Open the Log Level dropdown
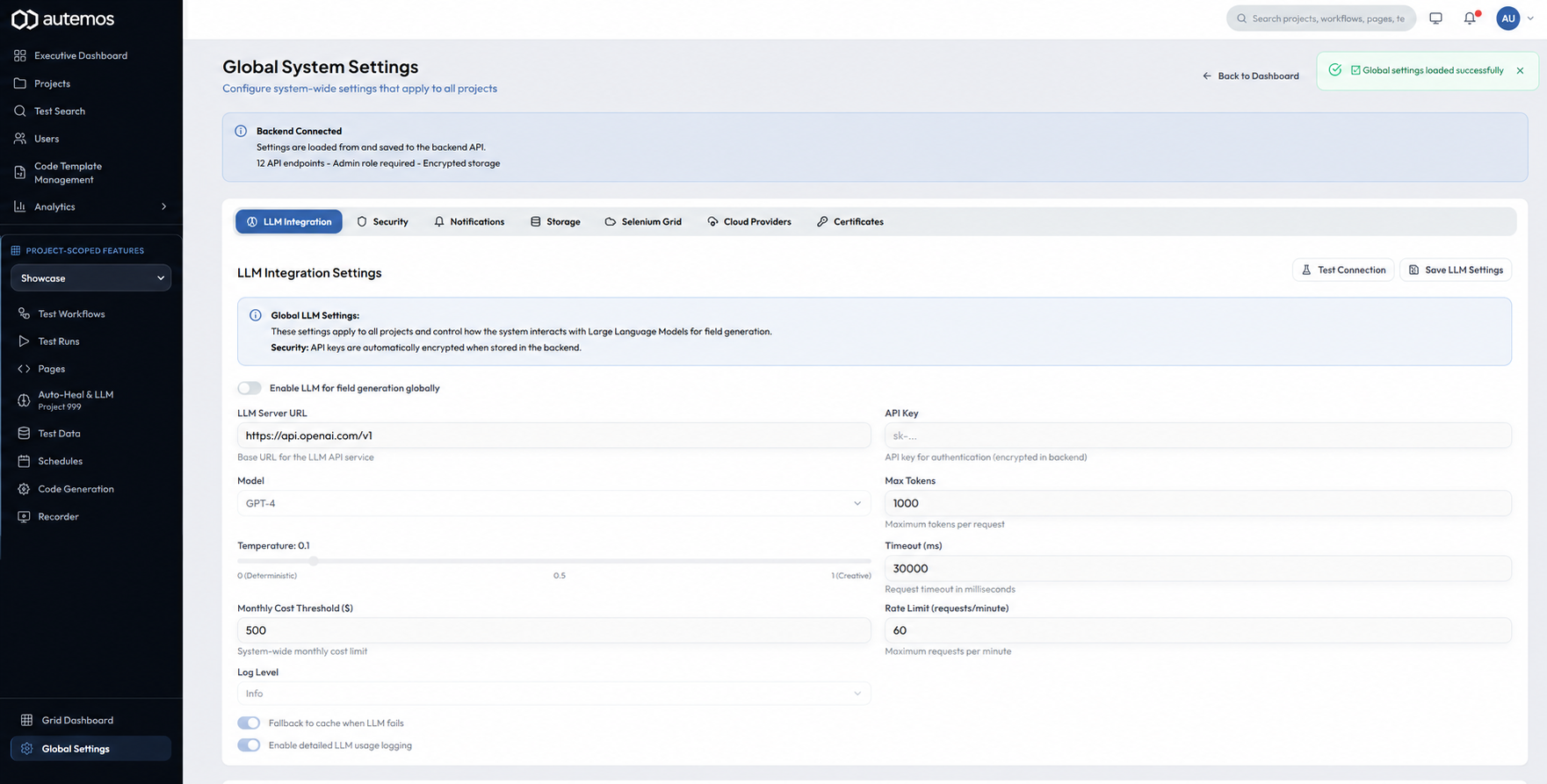 click(x=553, y=694)
